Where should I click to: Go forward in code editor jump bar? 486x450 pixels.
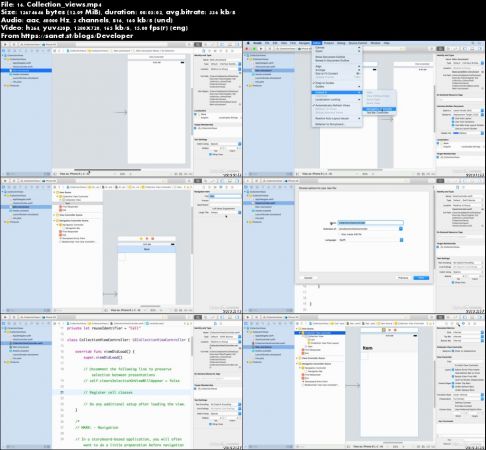tap(63, 323)
